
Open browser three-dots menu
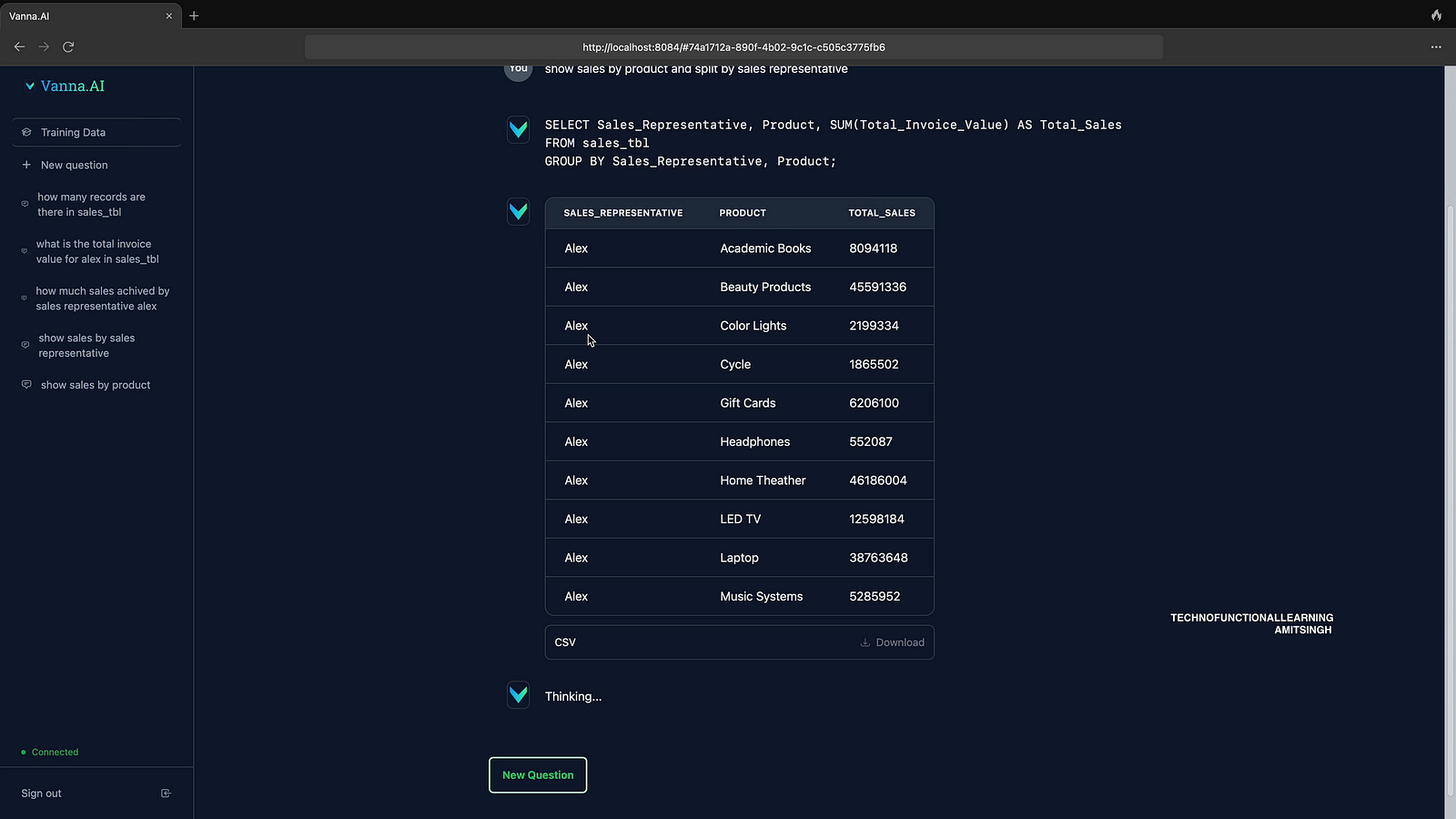(1436, 46)
